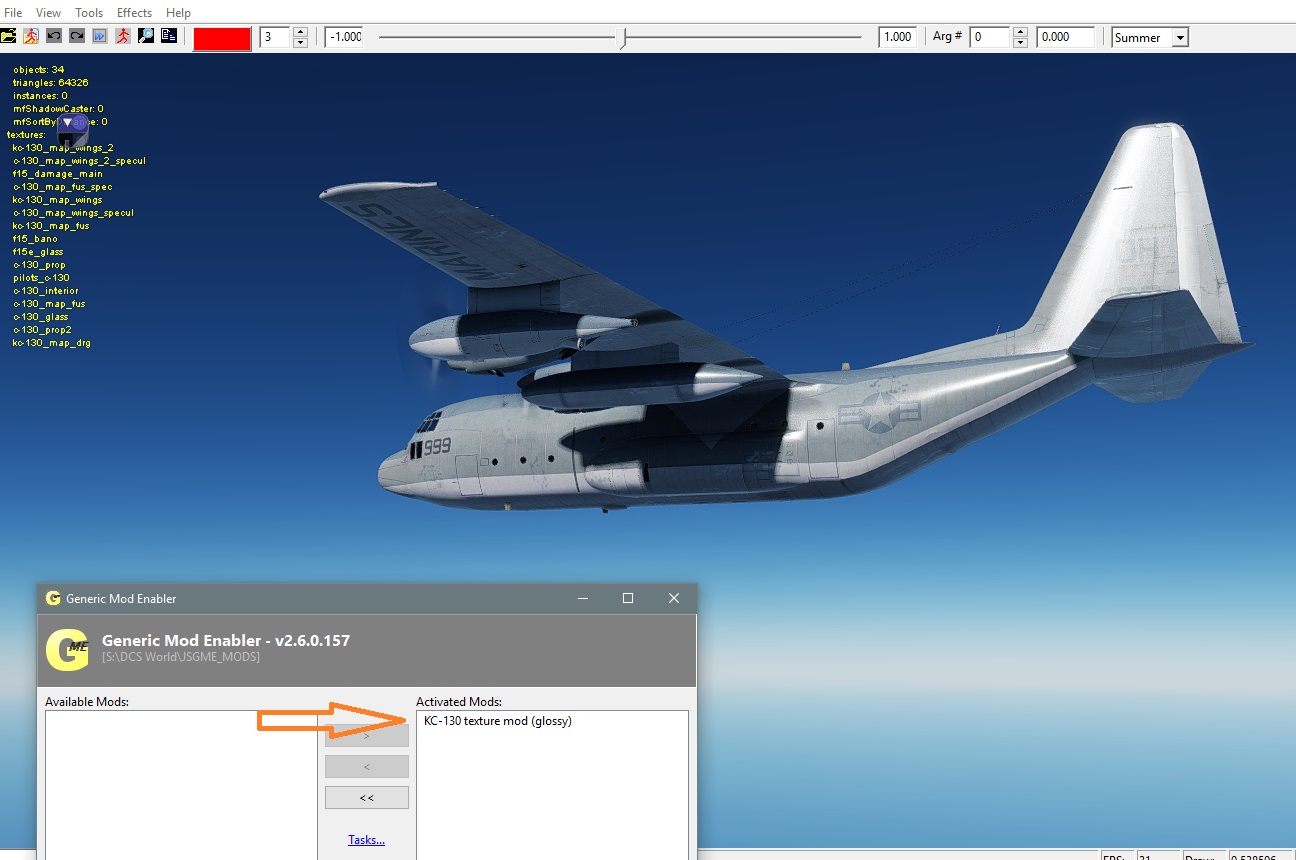1296x860 pixels.
Task: Select KC-130 texture mod (glossy) entry
Action: tap(498, 721)
